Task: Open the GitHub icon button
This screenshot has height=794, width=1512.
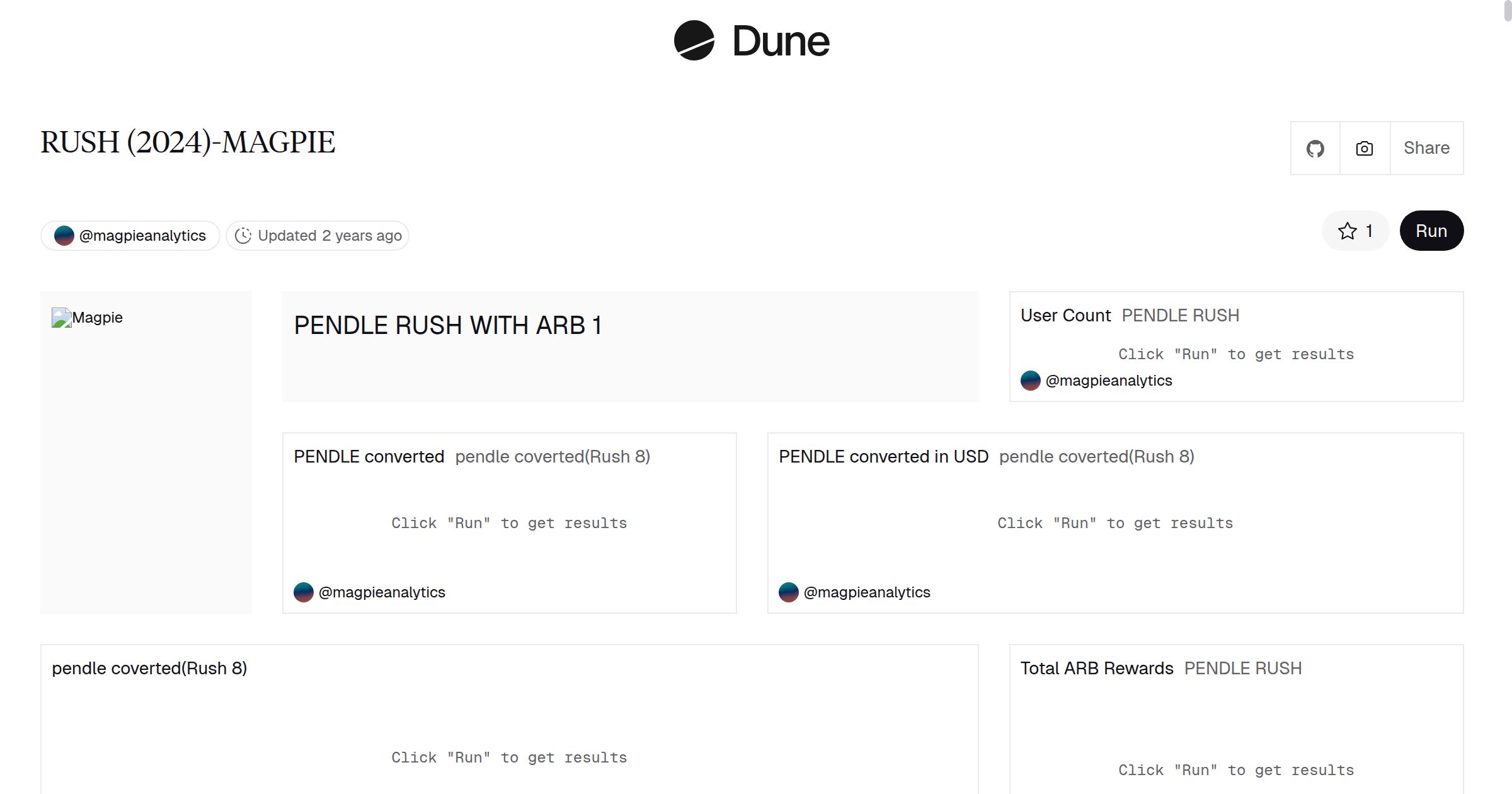Action: coord(1315,149)
